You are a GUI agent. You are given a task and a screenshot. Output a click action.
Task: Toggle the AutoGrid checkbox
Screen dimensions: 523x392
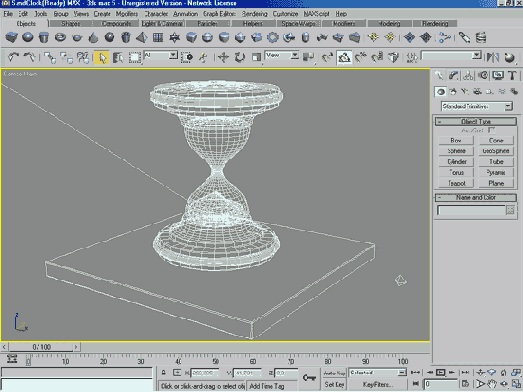pyautogui.click(x=491, y=130)
